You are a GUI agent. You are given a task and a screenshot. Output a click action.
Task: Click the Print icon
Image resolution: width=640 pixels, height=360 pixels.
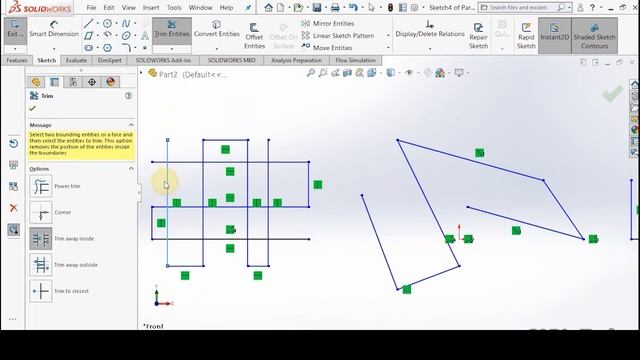click(335, 7)
